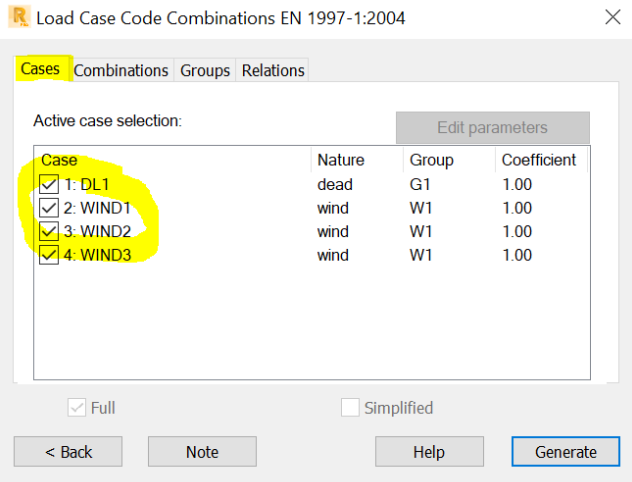Toggle the Full checkbox
632x482 pixels.
[76, 408]
